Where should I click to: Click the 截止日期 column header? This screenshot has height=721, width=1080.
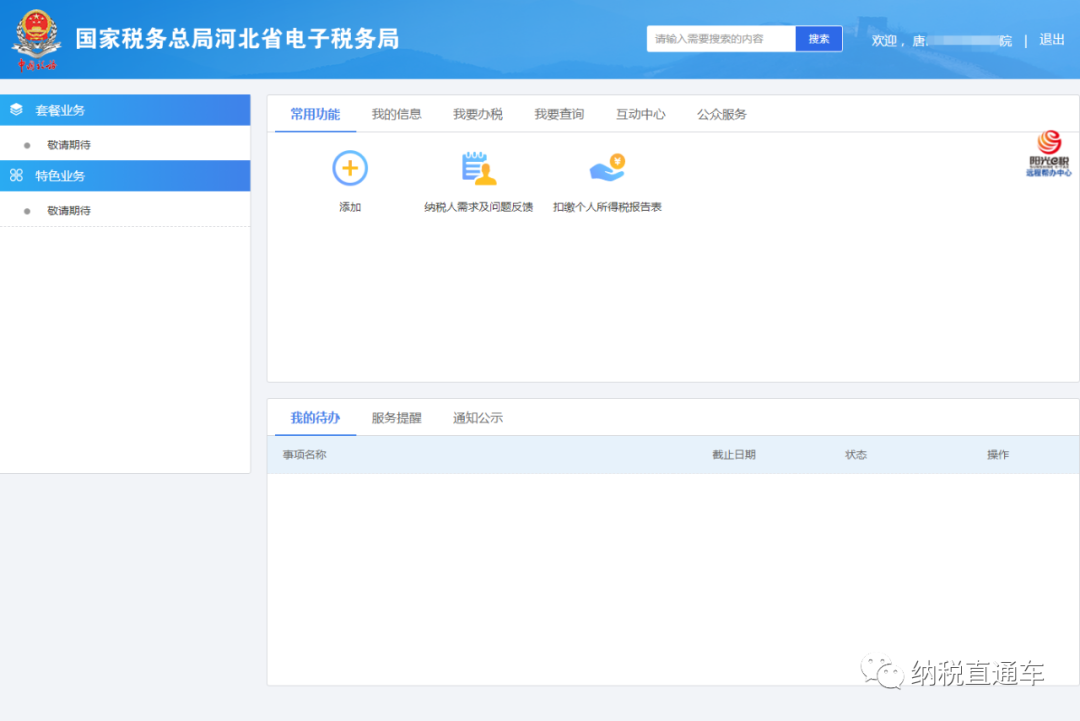(x=734, y=454)
